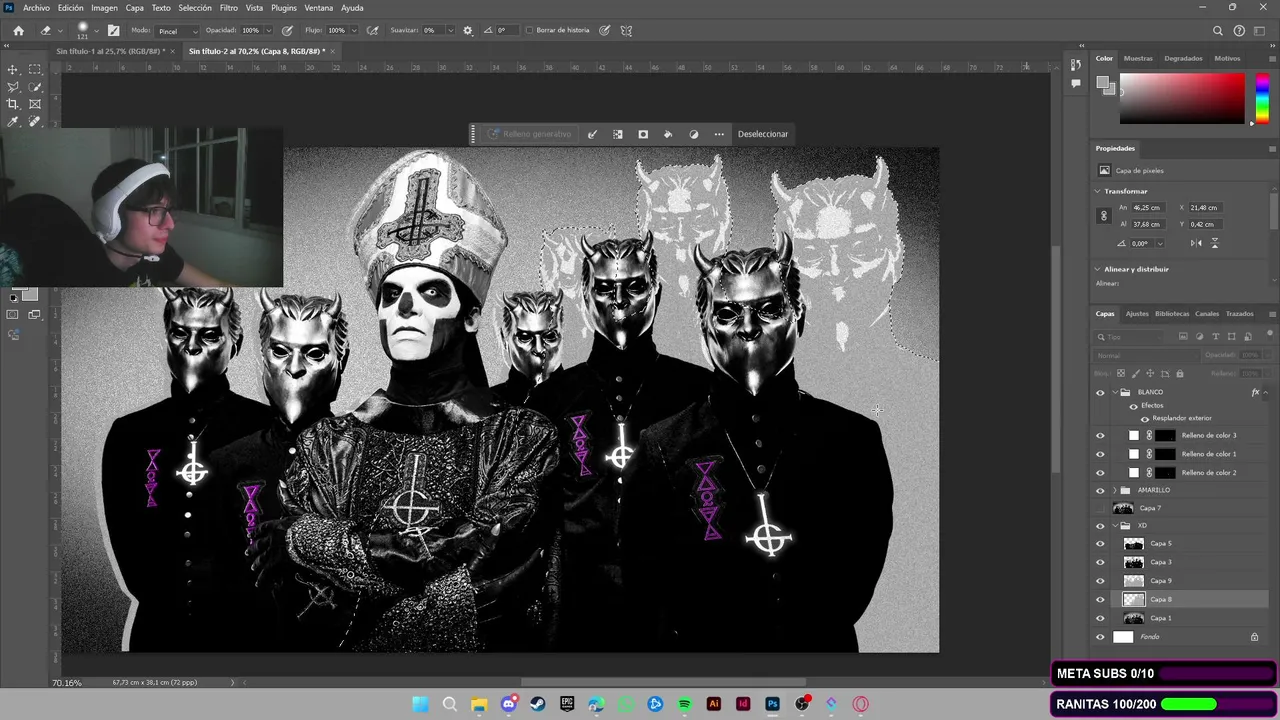Viewport: 1280px width, 720px height.
Task: Expand the AMARILLO group
Action: [x=1115, y=490]
